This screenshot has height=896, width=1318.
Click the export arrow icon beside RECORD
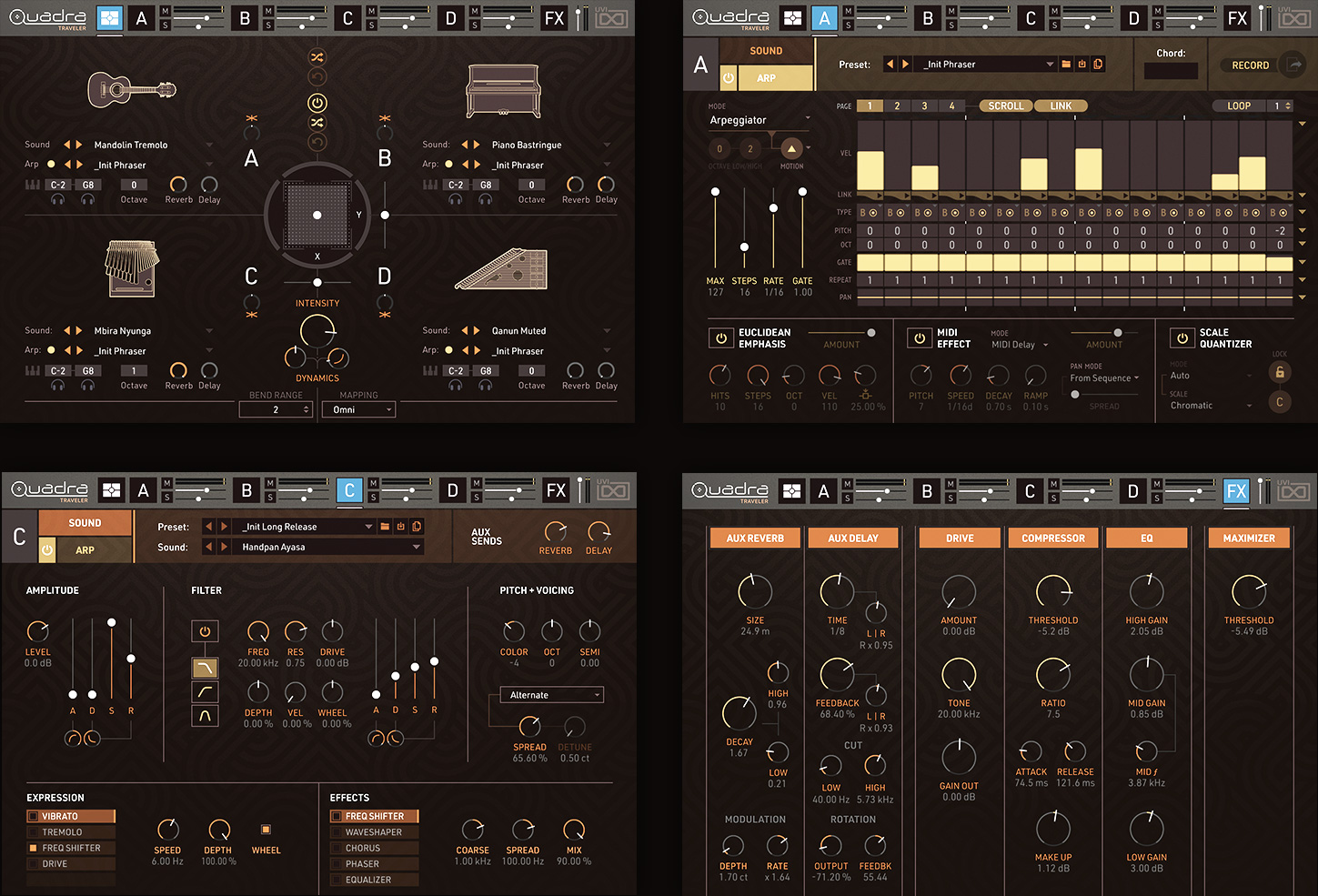1293,65
